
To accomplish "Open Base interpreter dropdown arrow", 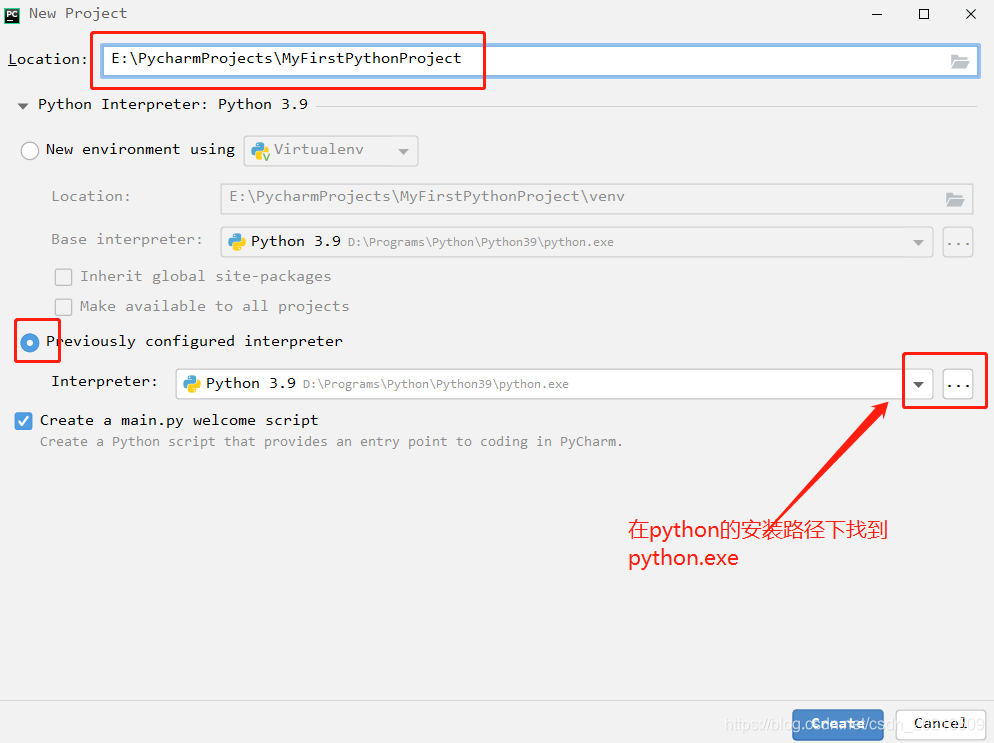I will point(918,242).
